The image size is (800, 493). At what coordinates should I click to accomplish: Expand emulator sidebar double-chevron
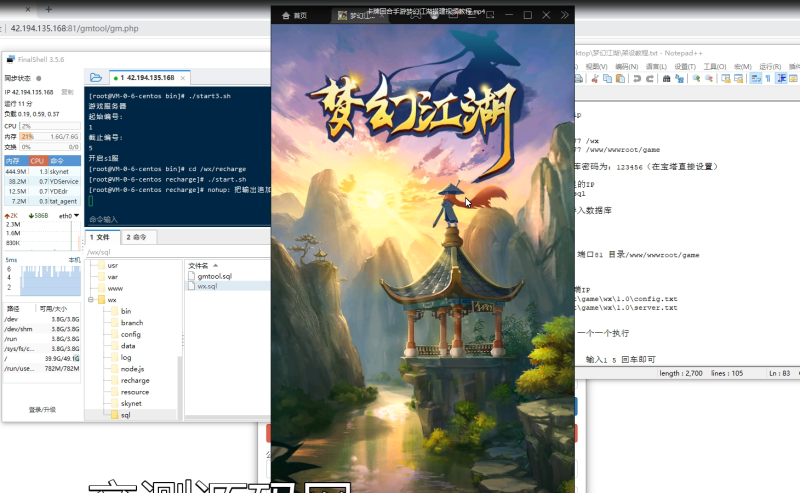(564, 15)
